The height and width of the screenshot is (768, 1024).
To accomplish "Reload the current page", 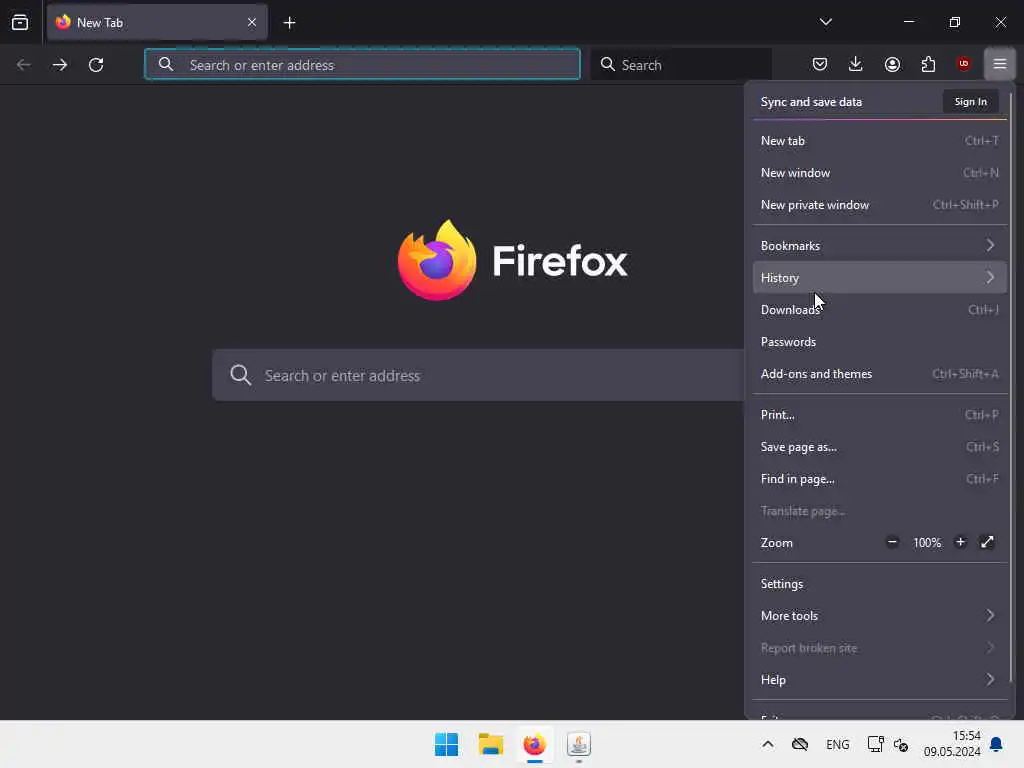I will [x=96, y=65].
